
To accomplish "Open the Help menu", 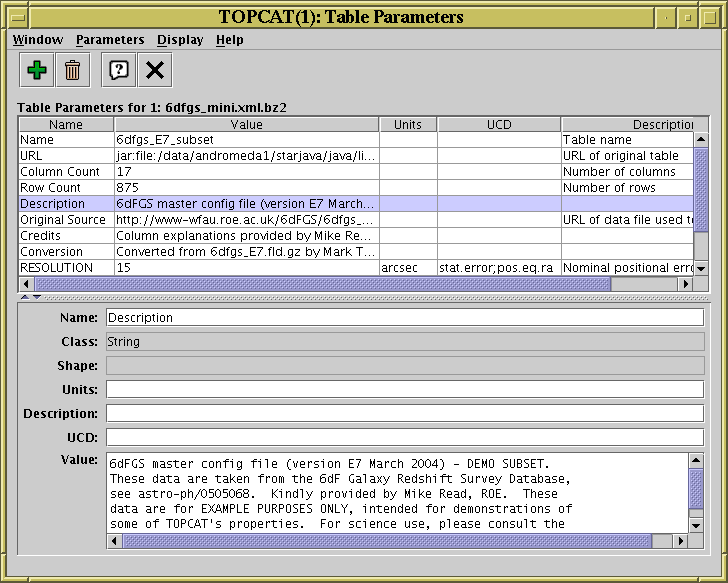I will click(229, 40).
